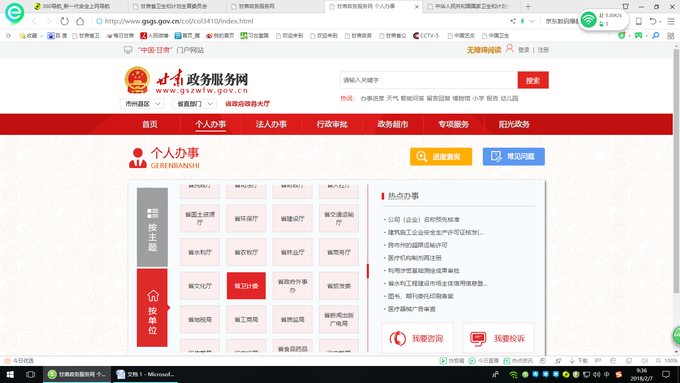
Task: Click the 进度查询 orange button
Action: (x=441, y=157)
